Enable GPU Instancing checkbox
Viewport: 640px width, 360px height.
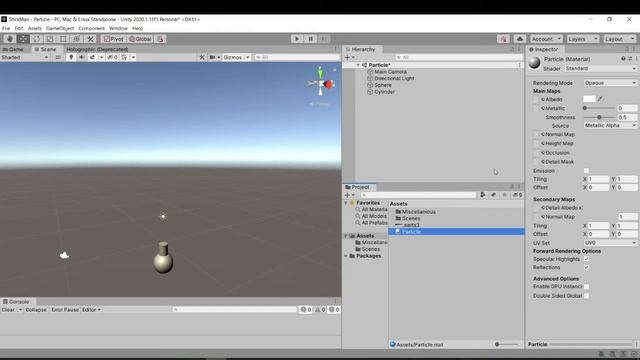coord(586,287)
